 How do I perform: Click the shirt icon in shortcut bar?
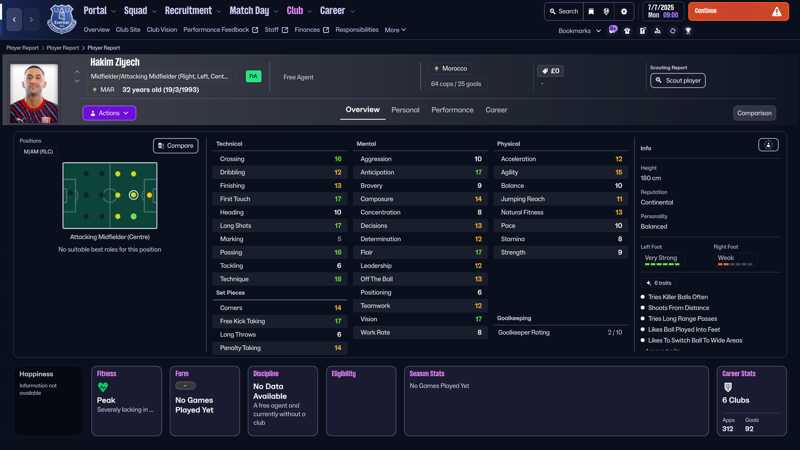coord(627,31)
